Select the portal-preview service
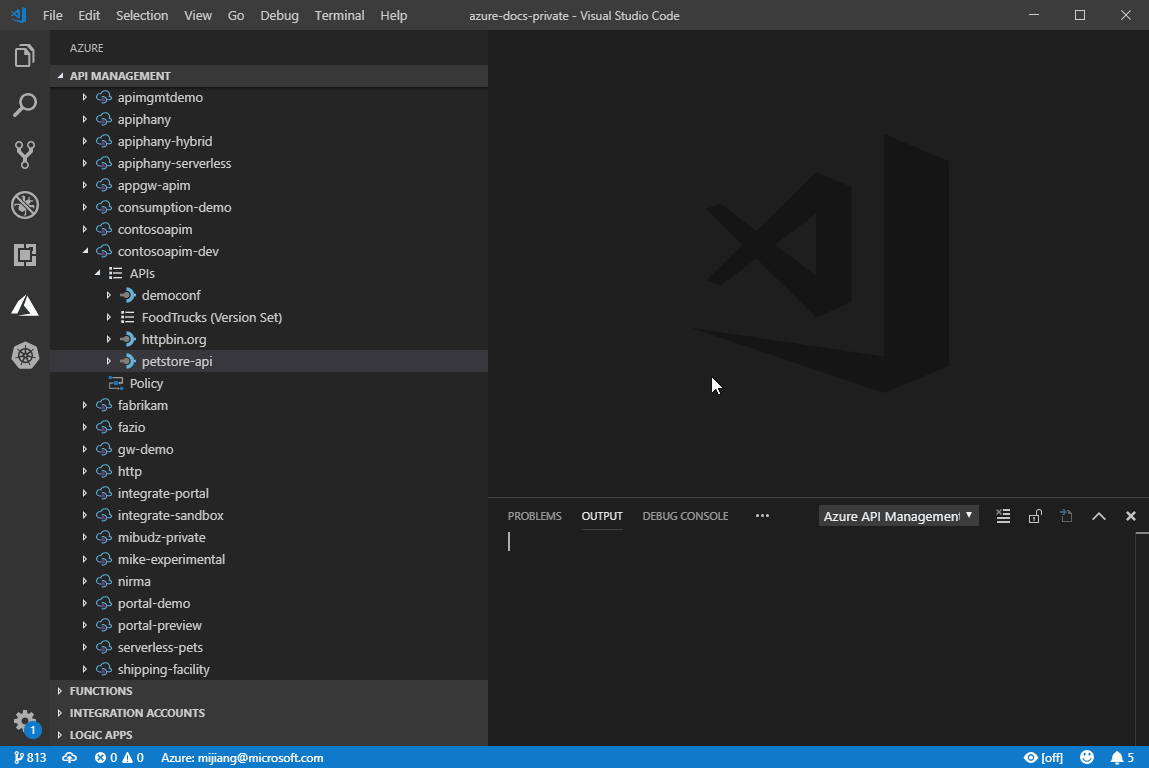This screenshot has width=1149, height=768. point(269,625)
